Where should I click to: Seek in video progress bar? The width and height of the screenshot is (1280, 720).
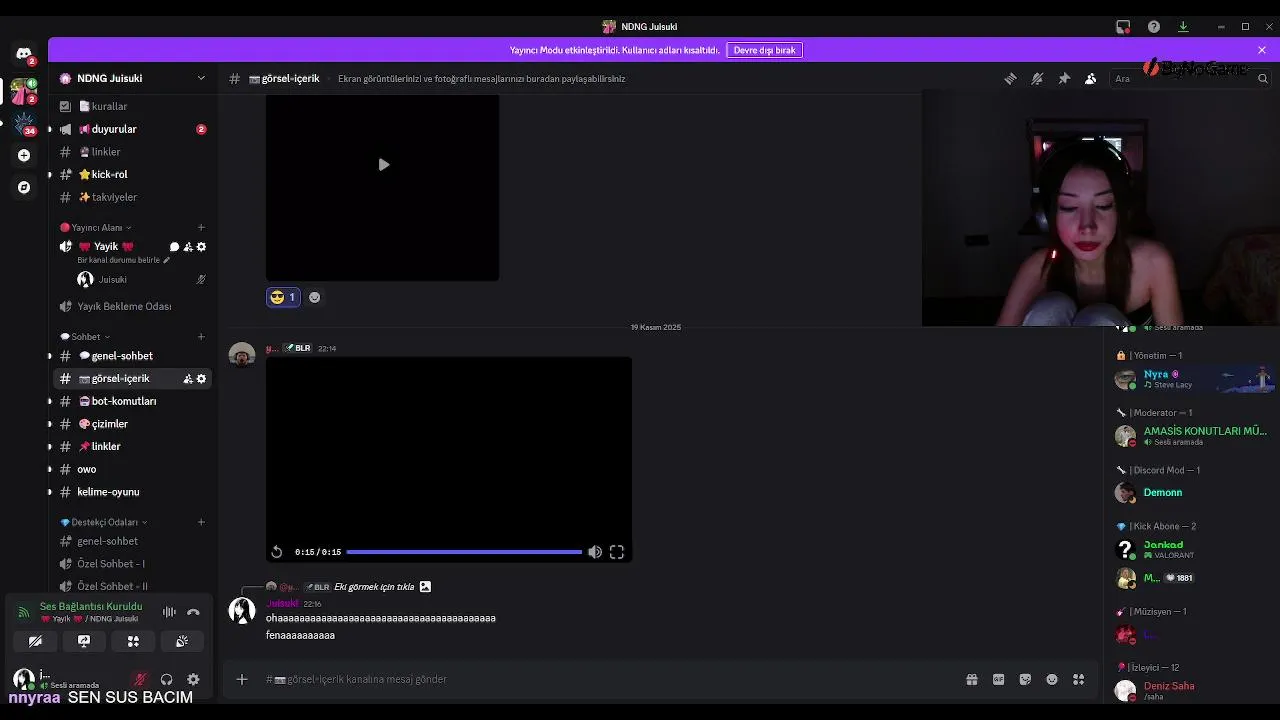point(464,552)
